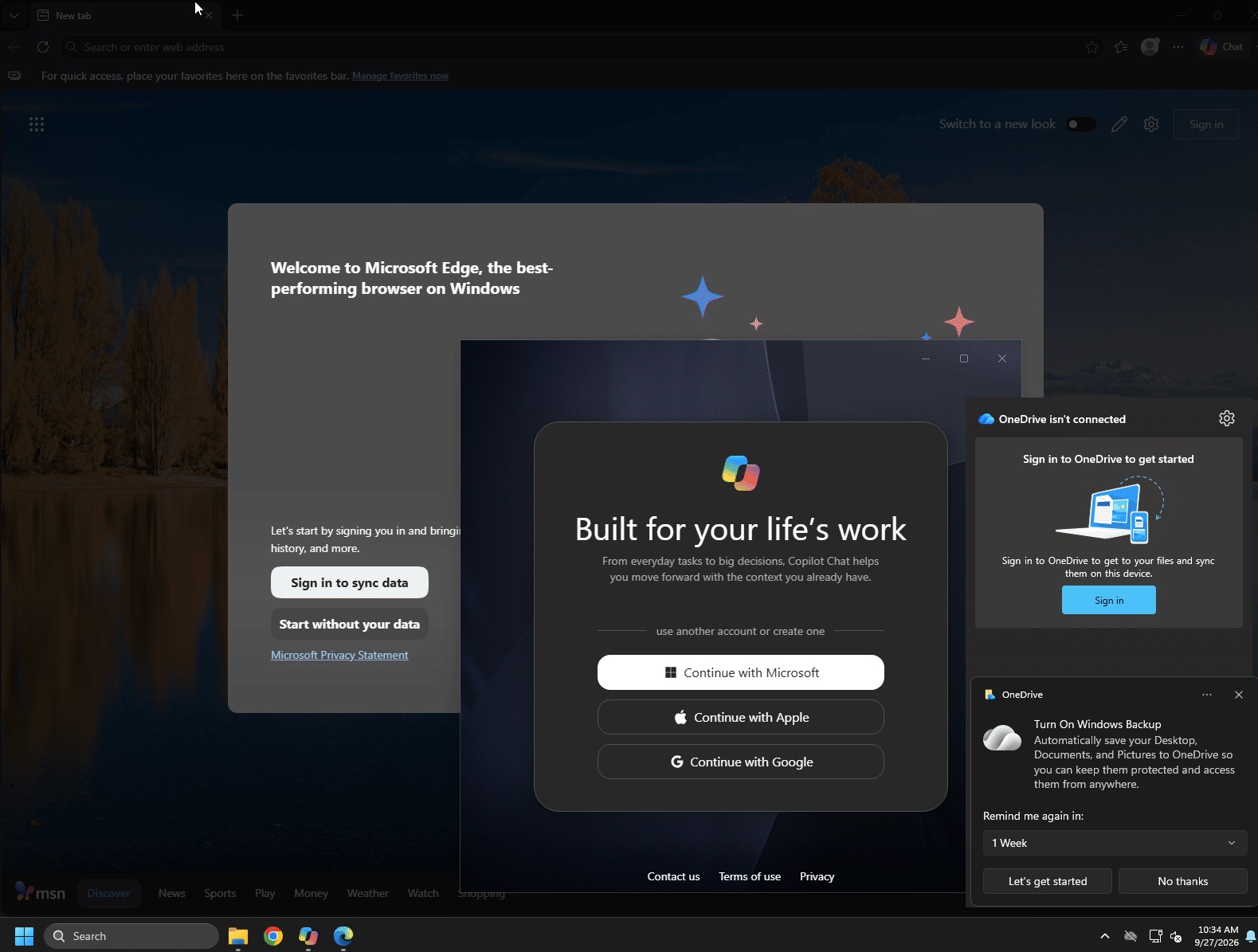Click the OneDrive tray icon
Screen dimensions: 1258x952
pos(1130,936)
